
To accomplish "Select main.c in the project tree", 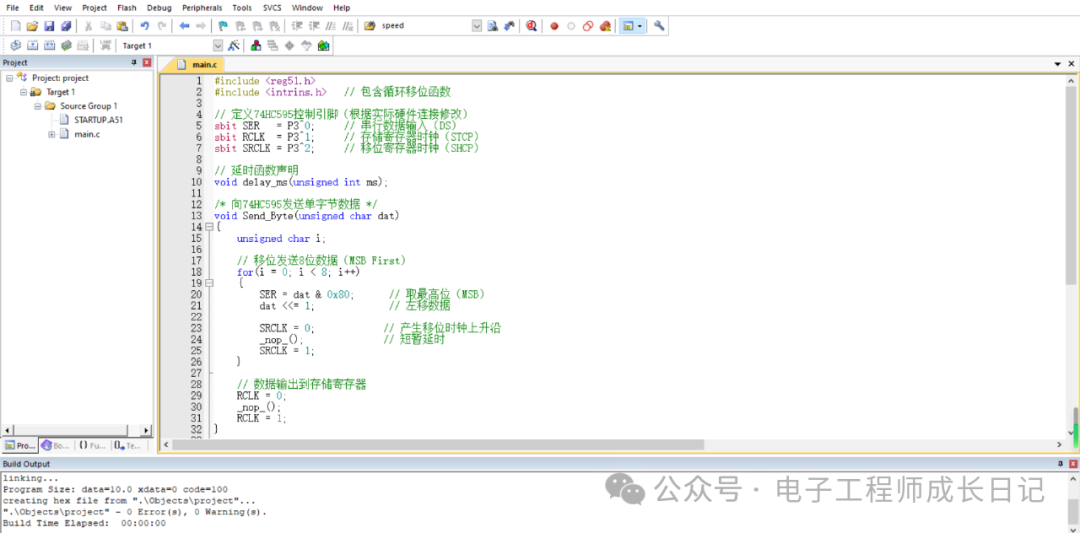I will [86, 134].
